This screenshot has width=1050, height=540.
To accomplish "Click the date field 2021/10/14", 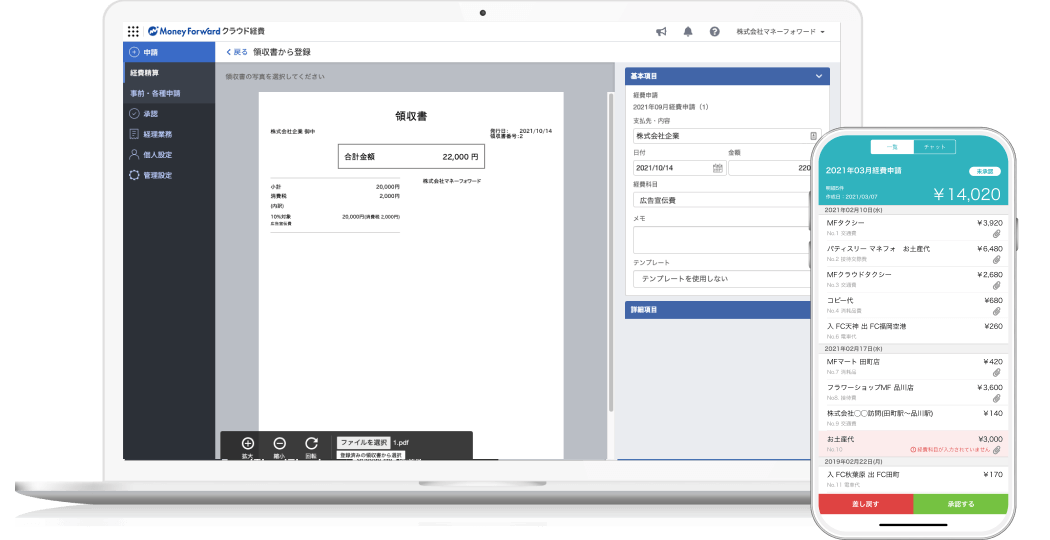I will [x=679, y=168].
